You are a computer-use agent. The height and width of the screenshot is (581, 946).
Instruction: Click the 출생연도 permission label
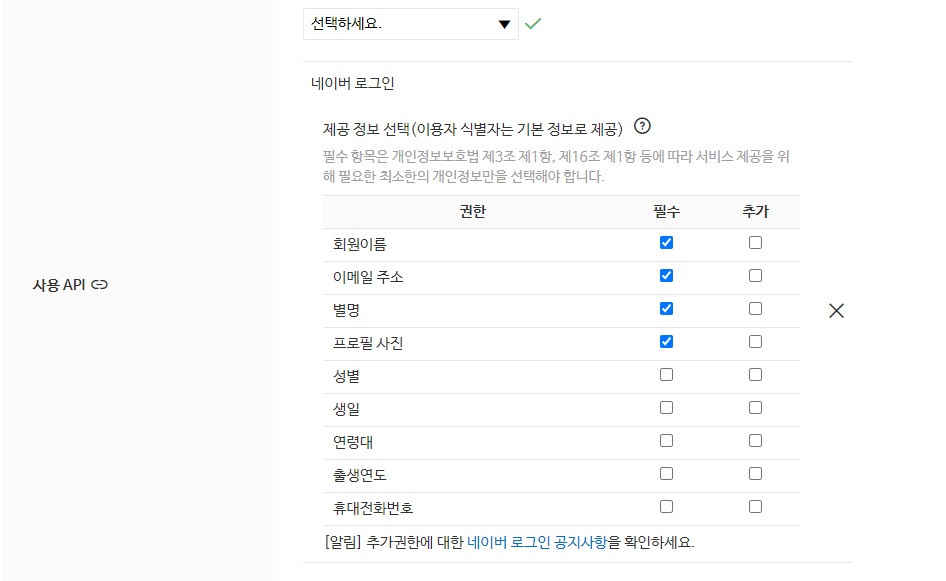point(360,475)
